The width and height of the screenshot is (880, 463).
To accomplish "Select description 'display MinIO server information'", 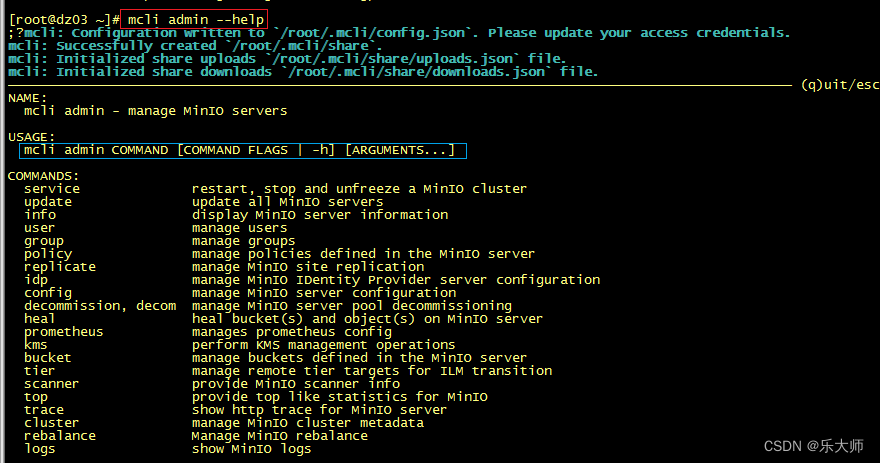I will pyautogui.click(x=320, y=215).
